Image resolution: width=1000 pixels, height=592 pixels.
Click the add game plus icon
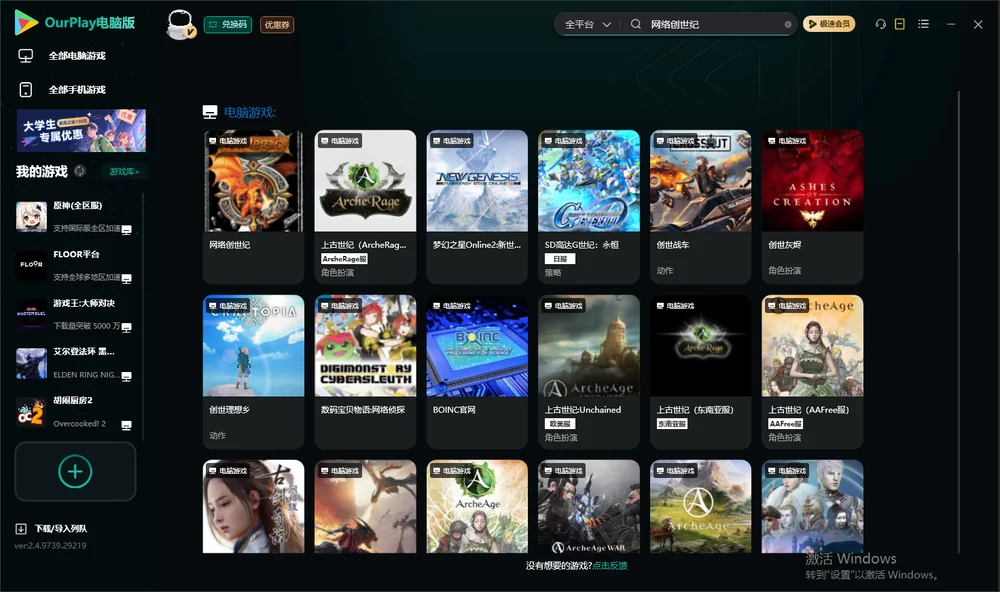click(x=75, y=471)
